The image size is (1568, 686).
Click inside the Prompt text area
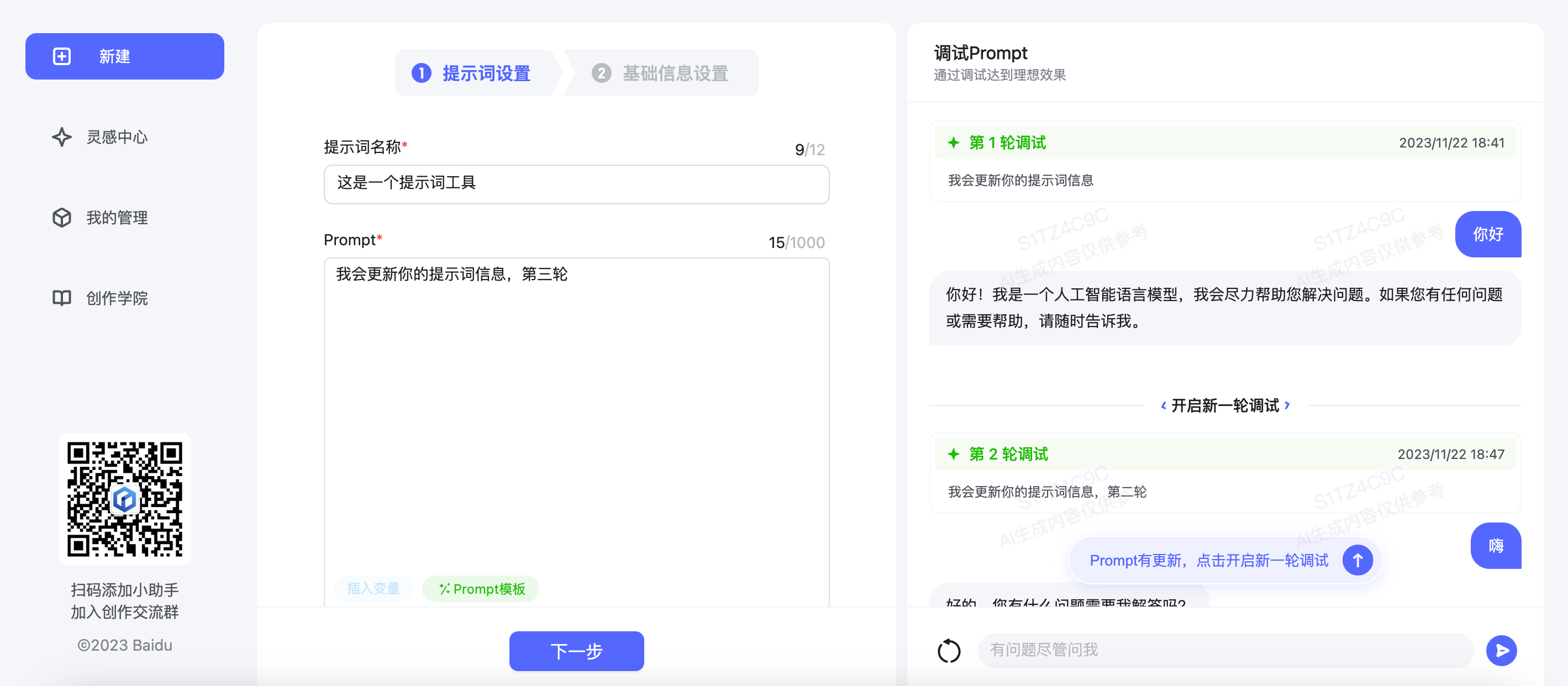(576, 414)
